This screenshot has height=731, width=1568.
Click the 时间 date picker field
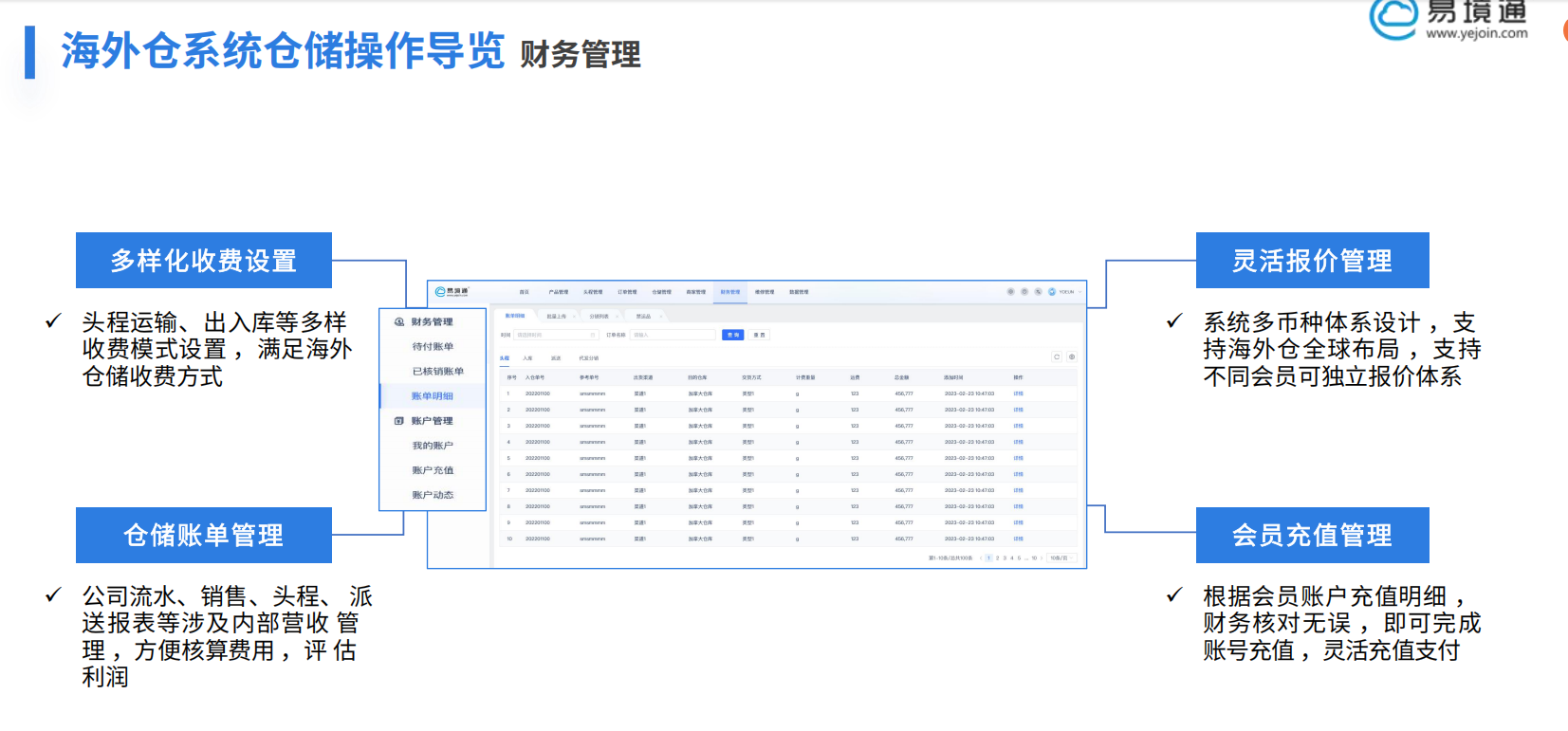[556, 335]
